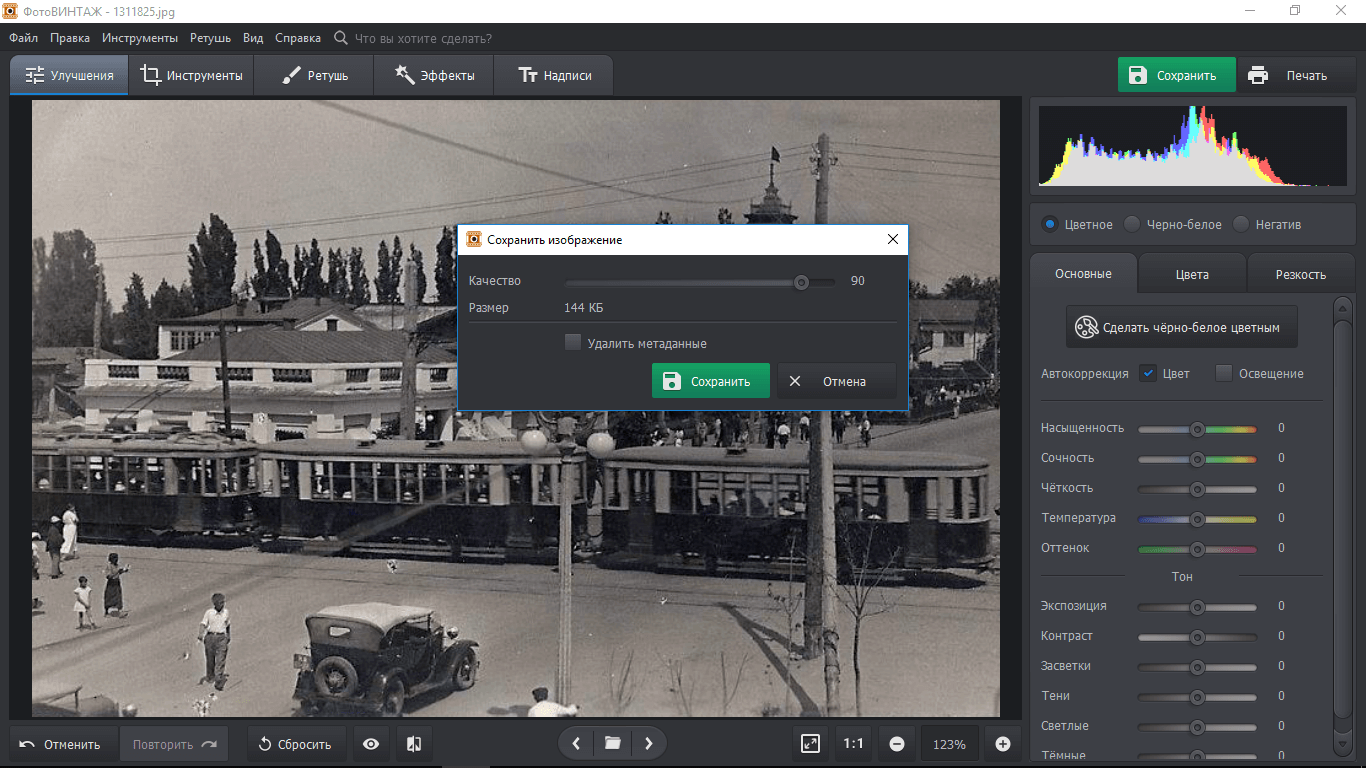This screenshot has width=1366, height=768.
Task: Click the right panel vertical scrollbar
Action: click(1343, 524)
